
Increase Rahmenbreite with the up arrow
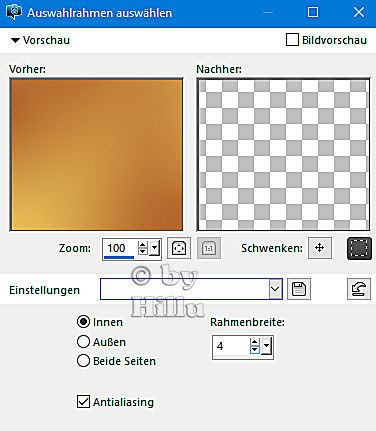coord(255,342)
